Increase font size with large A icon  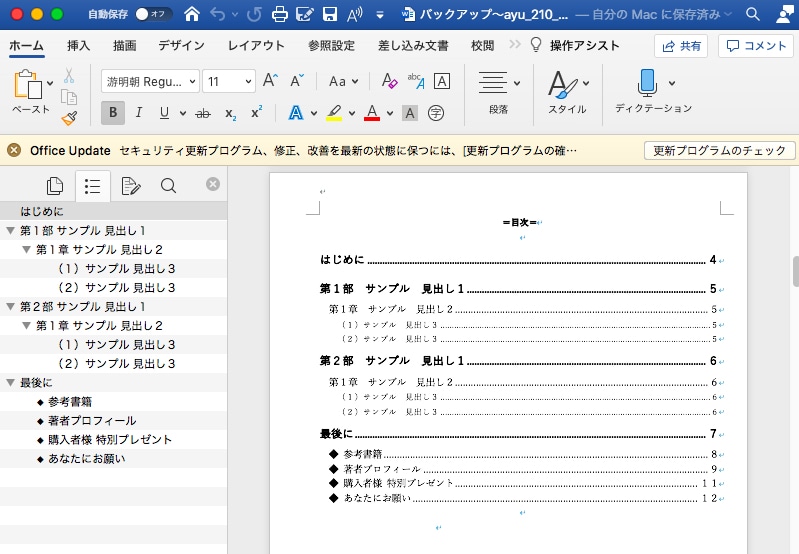coord(270,81)
